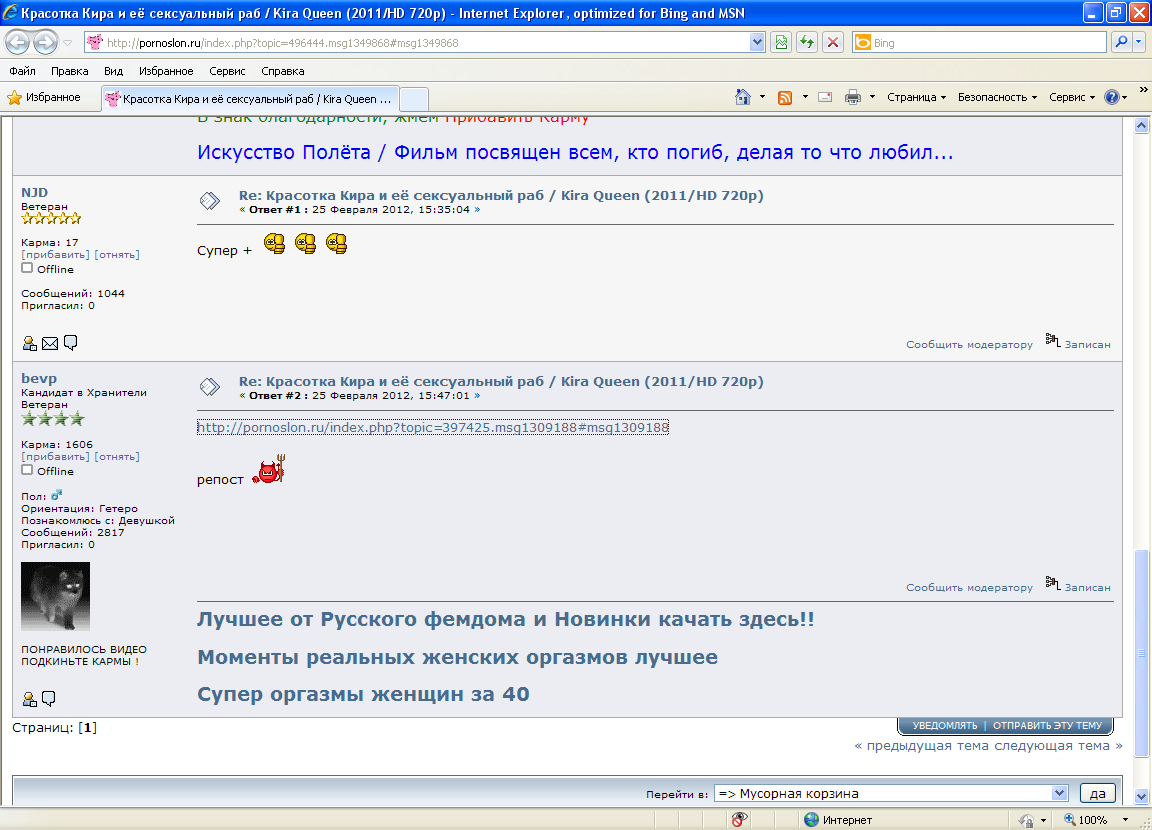
Task: Toggle the Offline checkbox under bevp
Action: pos(28,470)
